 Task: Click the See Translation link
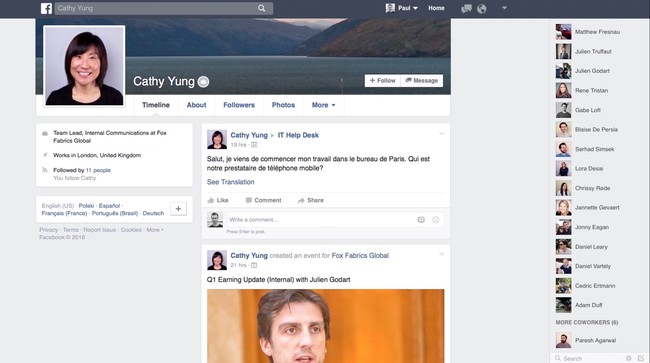tap(230, 182)
